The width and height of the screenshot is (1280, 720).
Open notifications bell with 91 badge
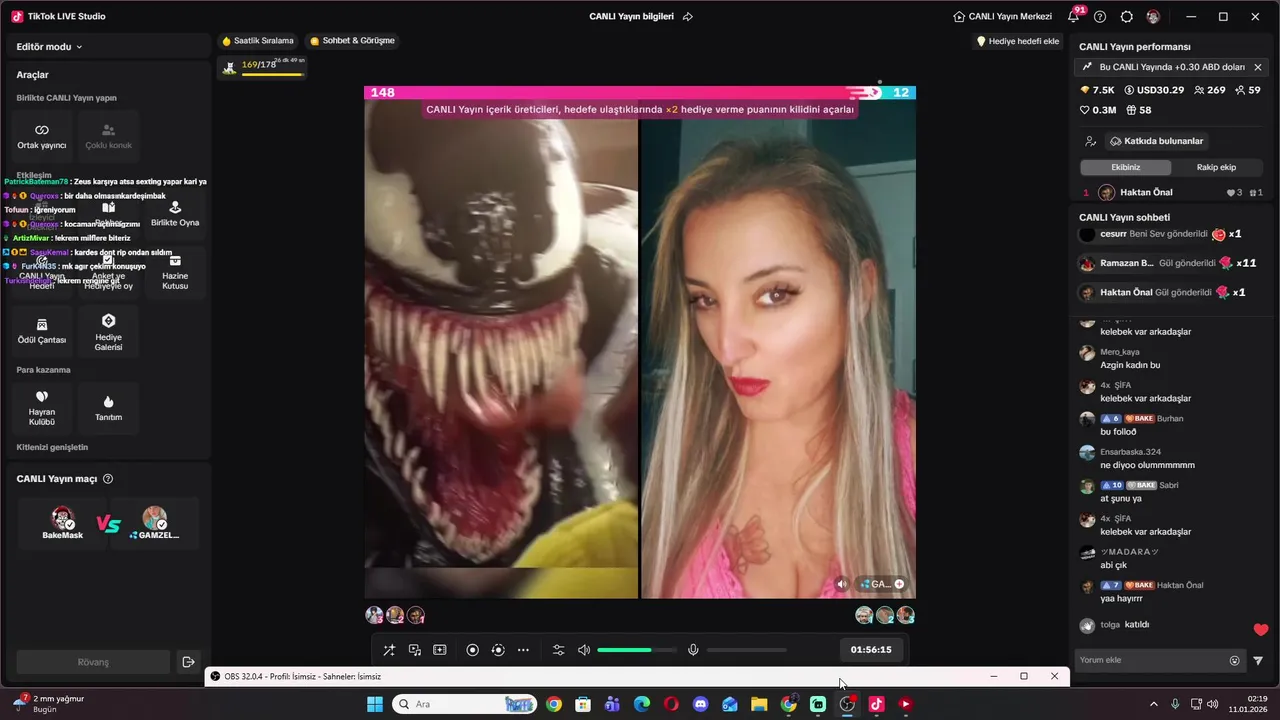pyautogui.click(x=1074, y=16)
